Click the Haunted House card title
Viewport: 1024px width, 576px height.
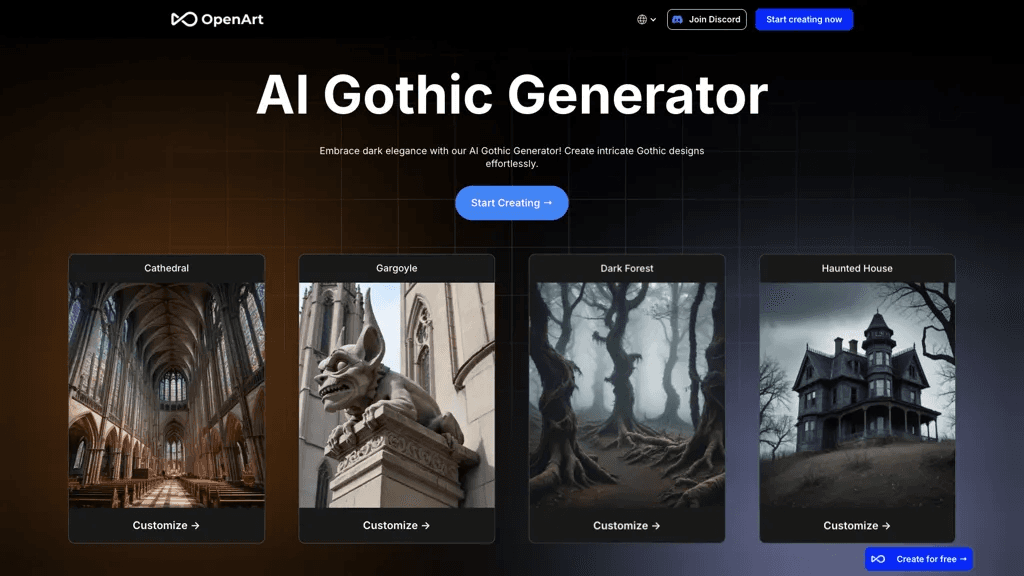[857, 268]
